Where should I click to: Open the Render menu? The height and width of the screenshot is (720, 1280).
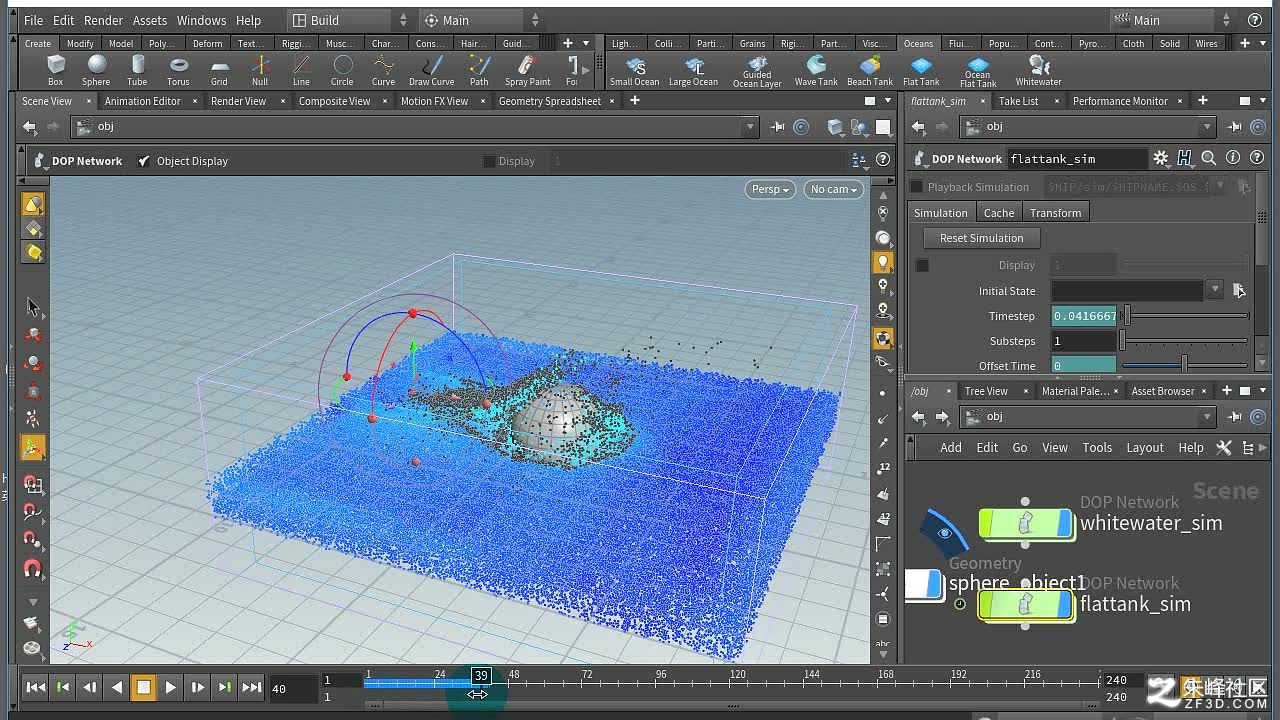pos(104,20)
